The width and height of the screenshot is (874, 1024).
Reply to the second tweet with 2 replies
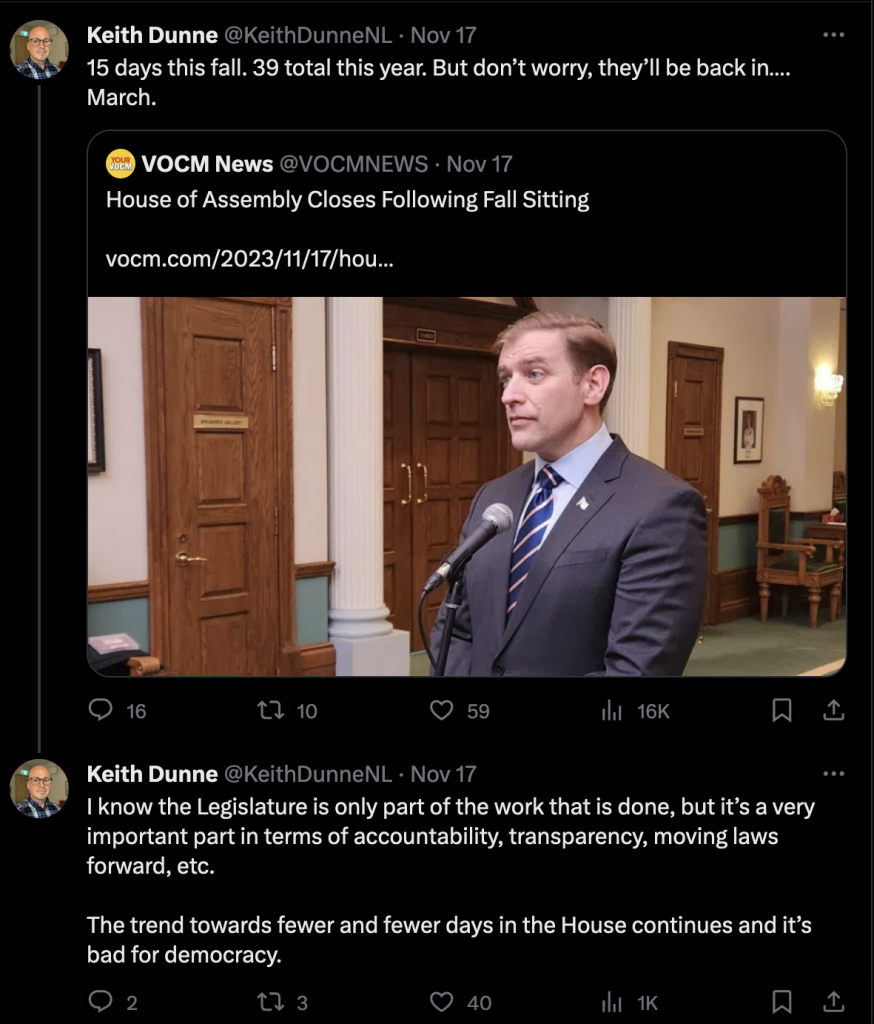point(101,1001)
